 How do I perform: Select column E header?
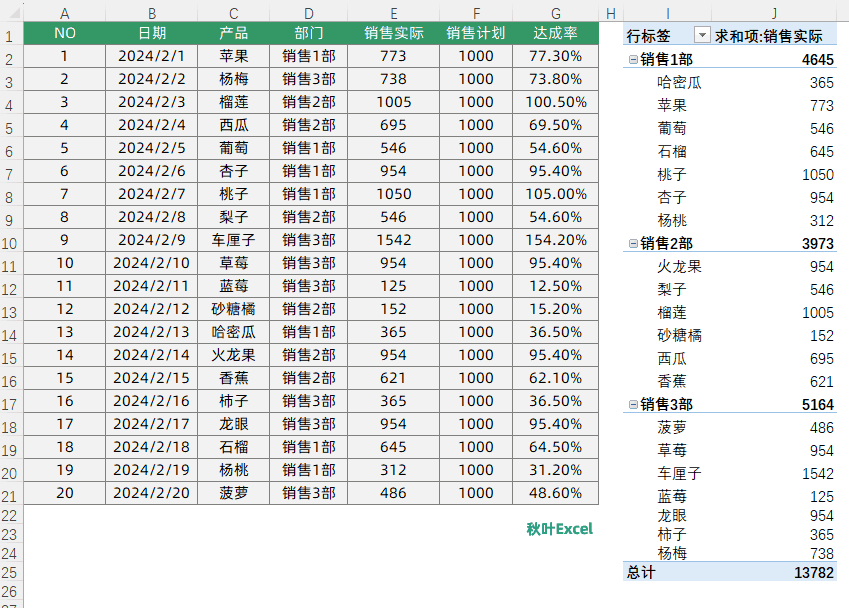[x=394, y=14]
